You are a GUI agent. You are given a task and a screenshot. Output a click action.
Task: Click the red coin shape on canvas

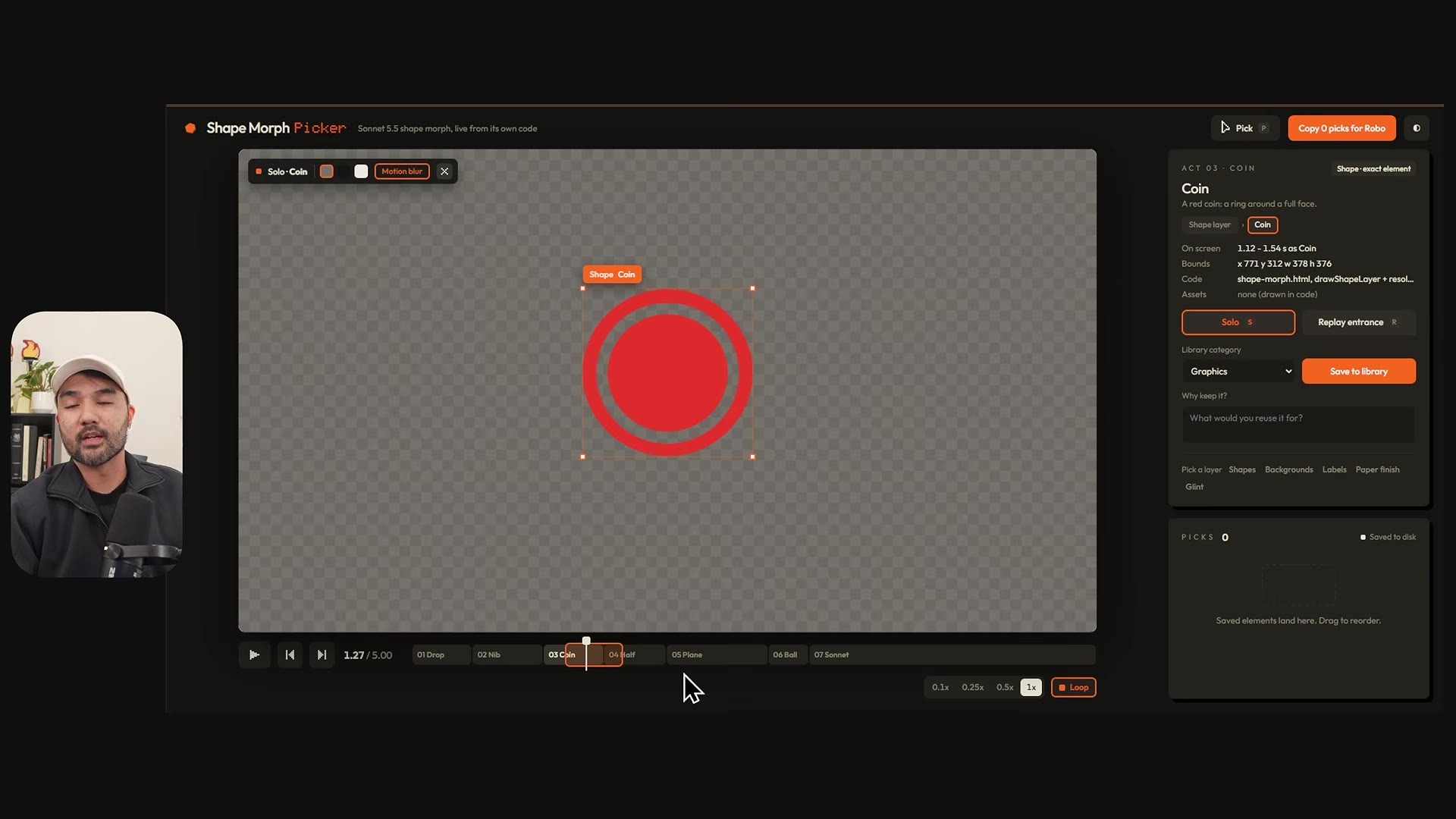point(667,372)
